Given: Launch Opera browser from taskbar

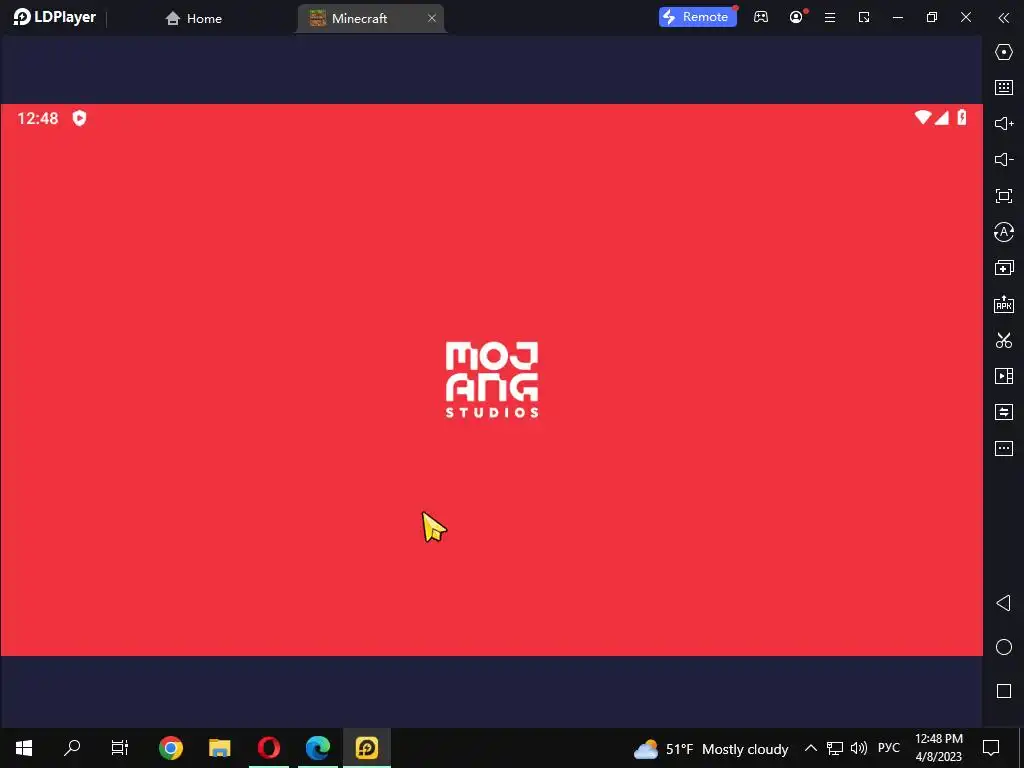Looking at the screenshot, I should 268,748.
